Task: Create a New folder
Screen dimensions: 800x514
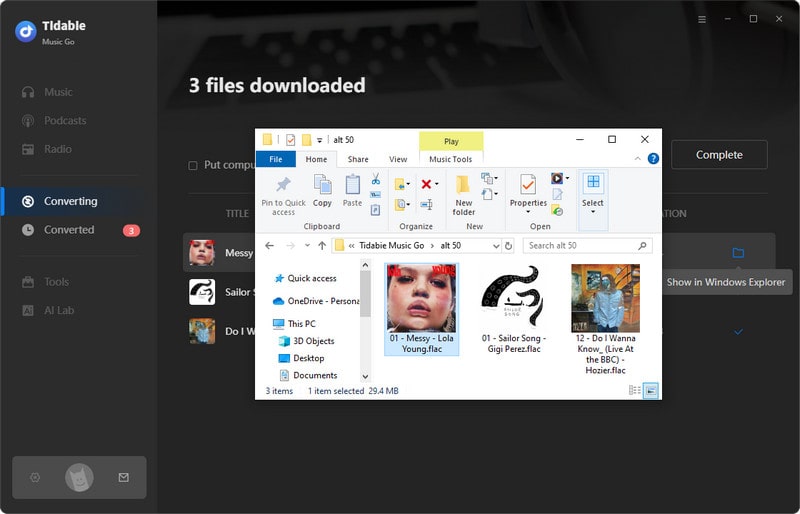Action: [x=463, y=194]
